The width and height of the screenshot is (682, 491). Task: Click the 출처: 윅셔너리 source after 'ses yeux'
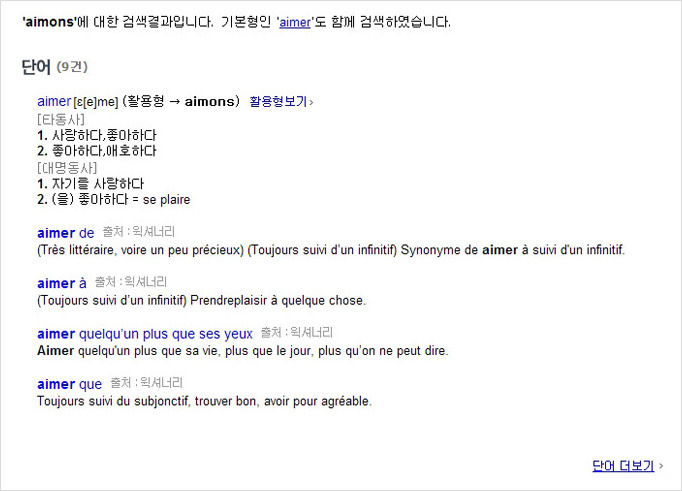click(296, 333)
